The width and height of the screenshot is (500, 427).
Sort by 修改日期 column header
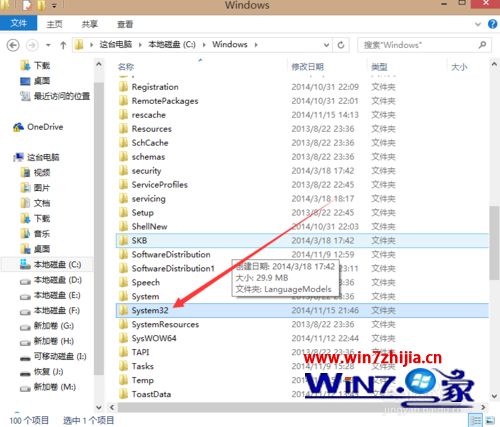(x=307, y=67)
